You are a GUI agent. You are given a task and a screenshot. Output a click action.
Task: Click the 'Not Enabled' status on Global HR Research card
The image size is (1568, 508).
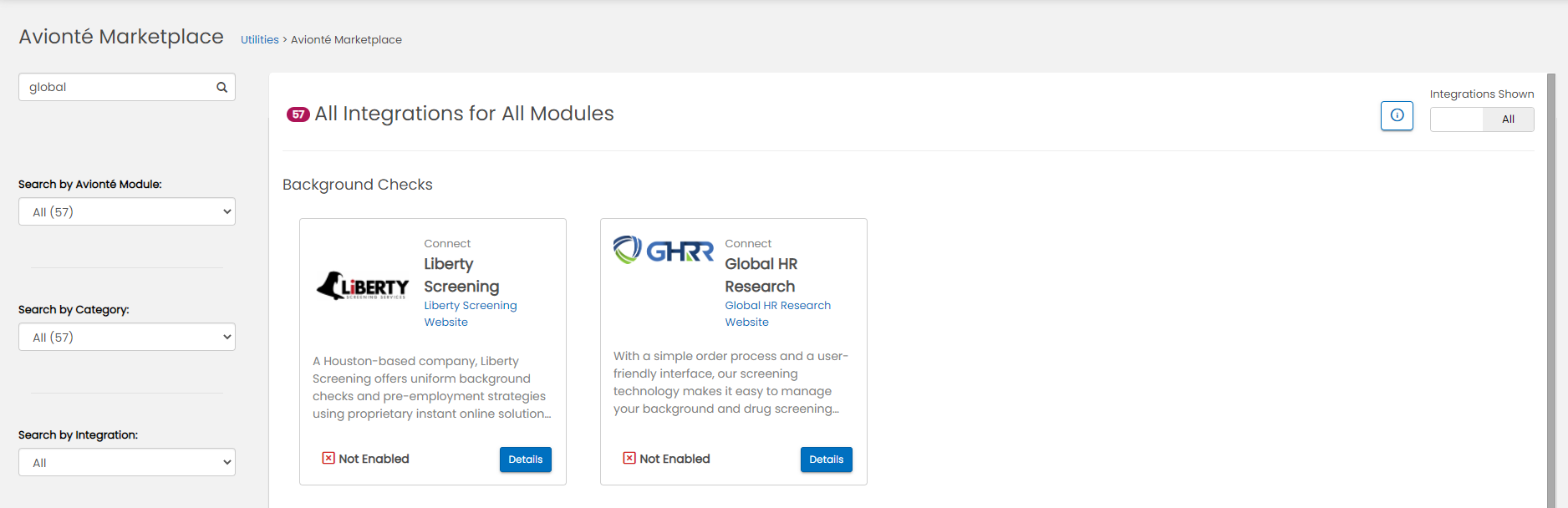click(x=675, y=459)
